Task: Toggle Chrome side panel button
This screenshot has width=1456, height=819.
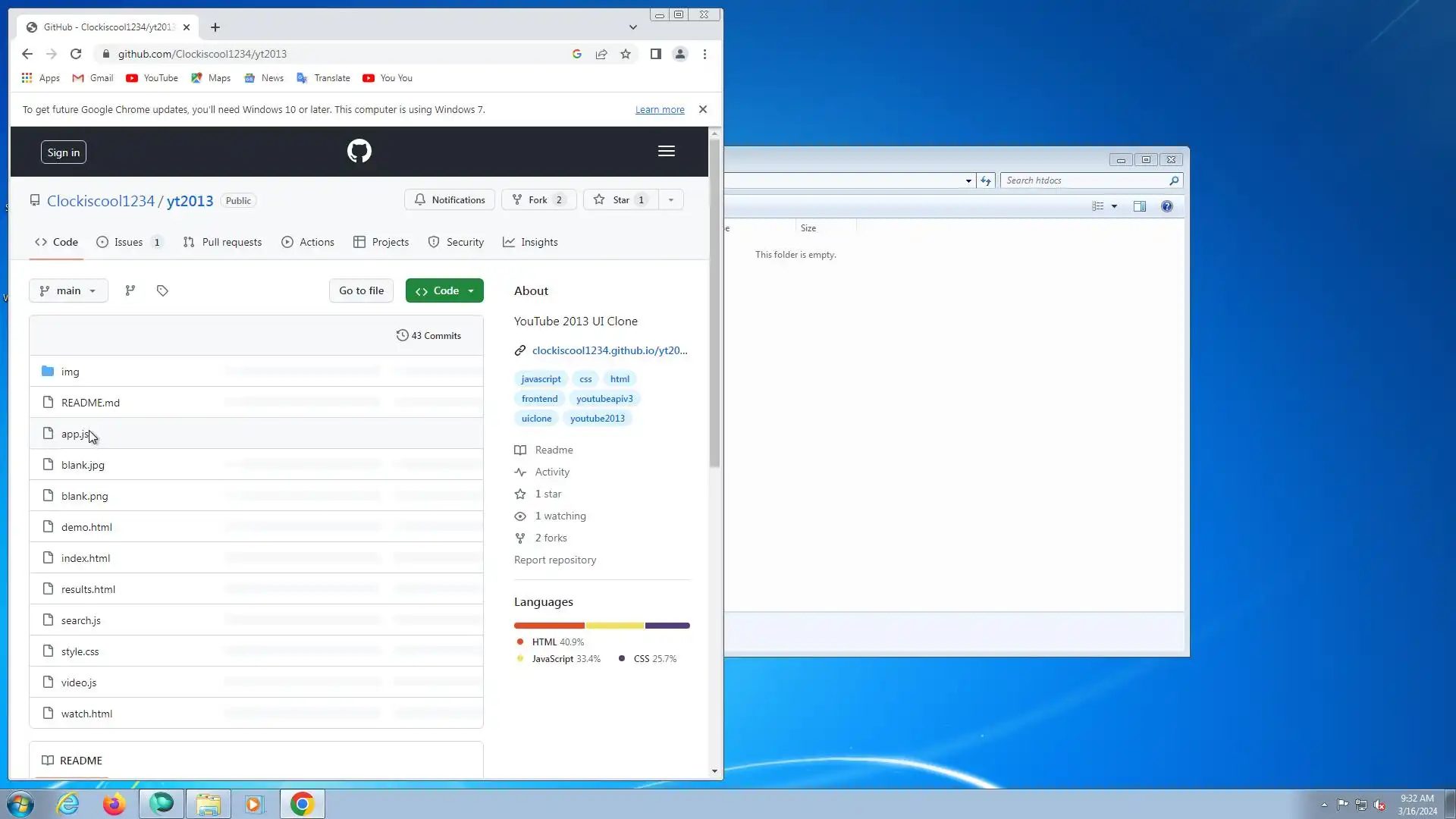Action: [x=655, y=54]
